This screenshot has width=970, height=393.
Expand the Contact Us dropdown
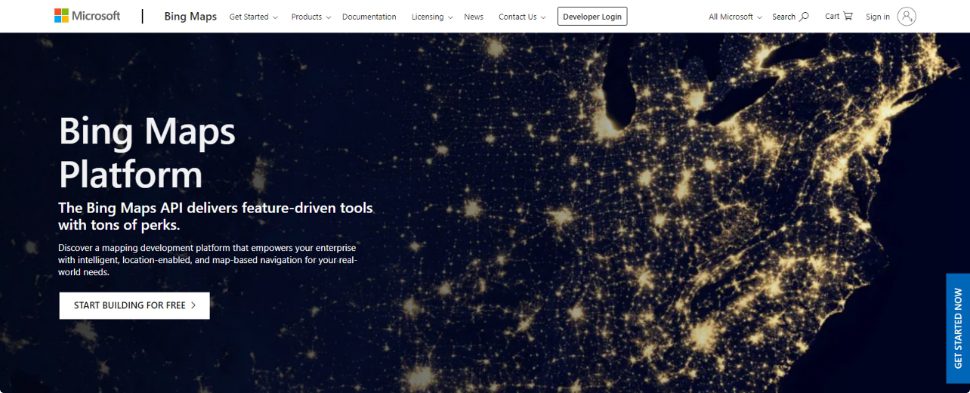point(522,17)
